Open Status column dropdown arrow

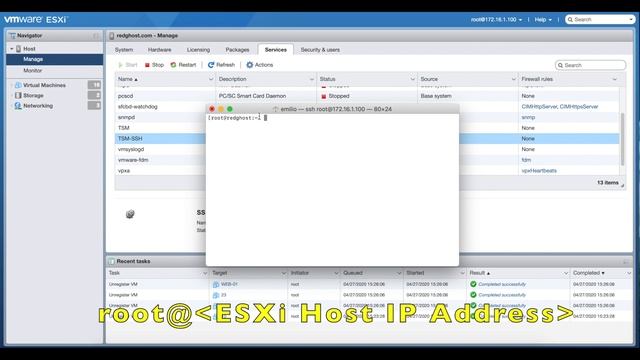click(x=412, y=79)
